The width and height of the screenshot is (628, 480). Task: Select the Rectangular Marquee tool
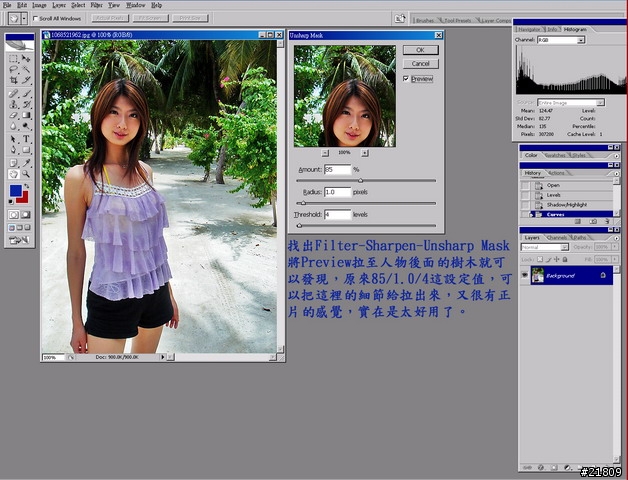13,59
